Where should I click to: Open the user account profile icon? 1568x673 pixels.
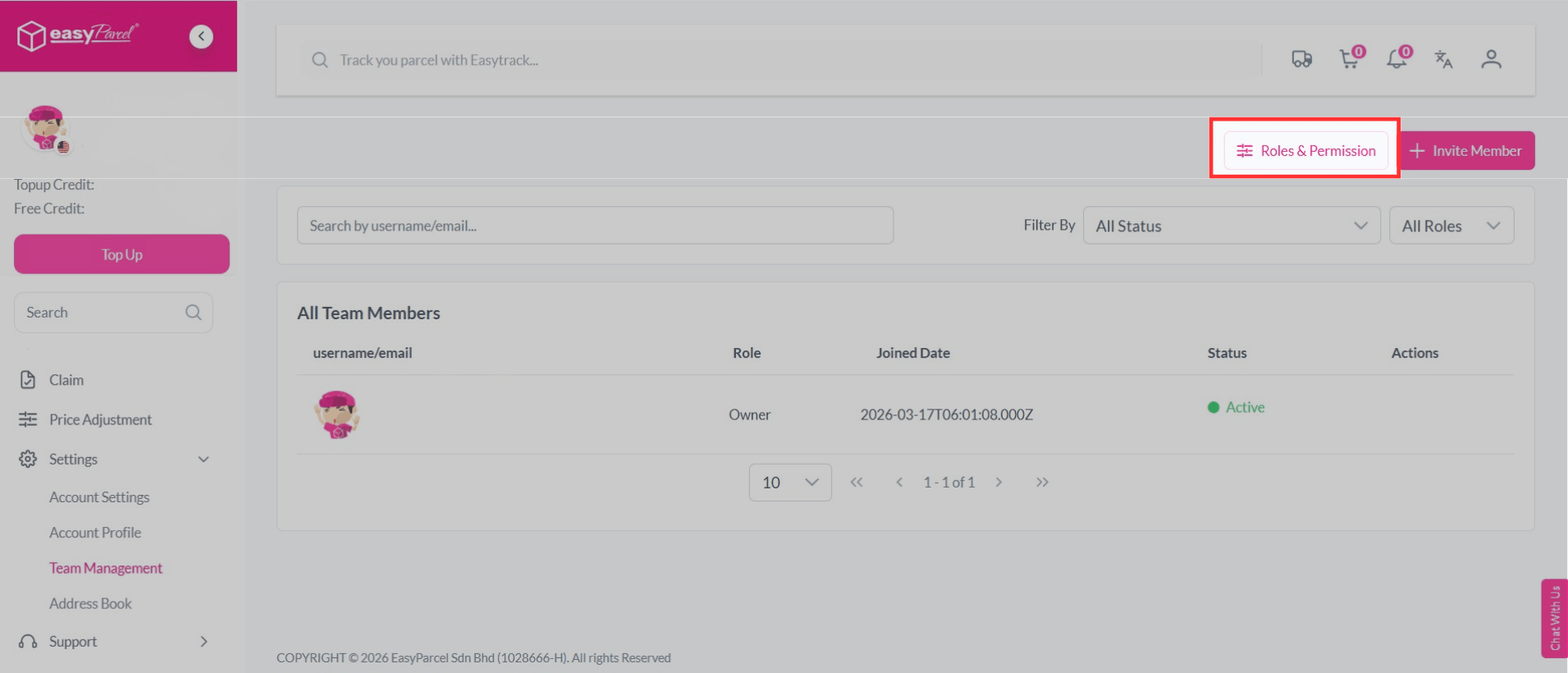point(1491,60)
